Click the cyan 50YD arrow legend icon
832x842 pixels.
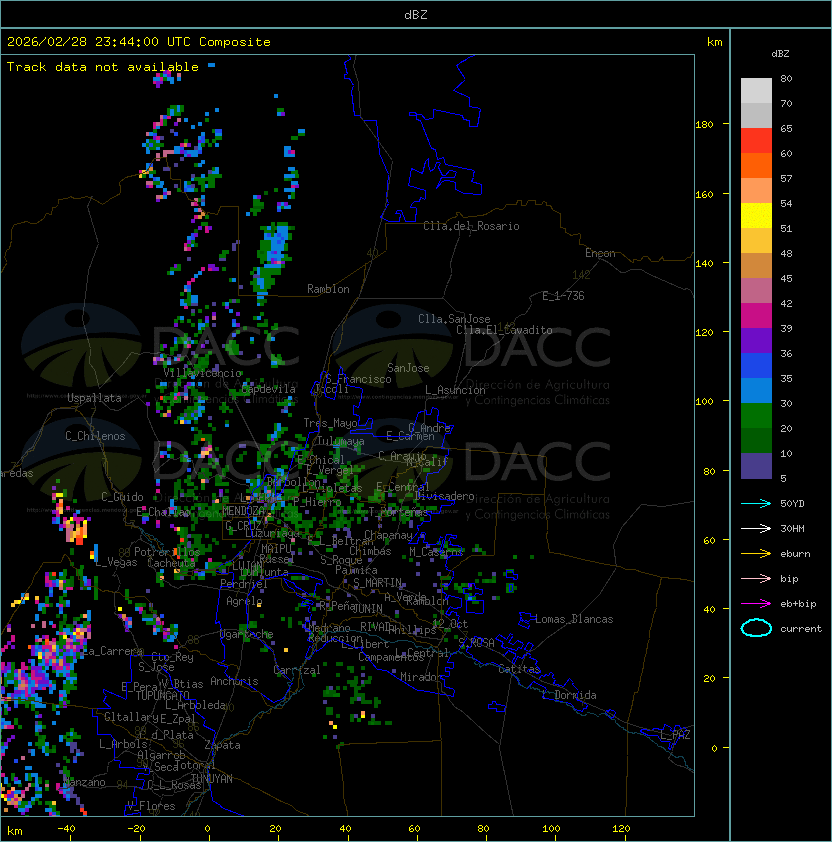[x=756, y=503]
